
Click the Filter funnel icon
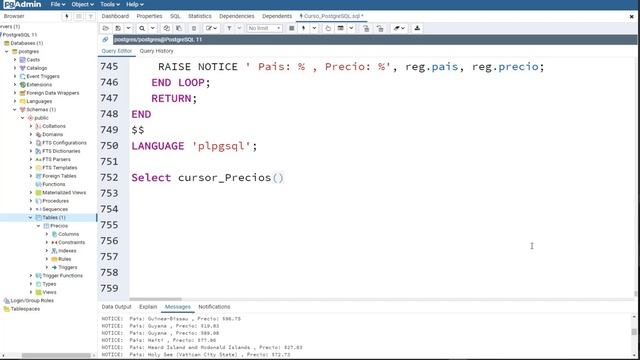pyautogui.click(x=229, y=28)
